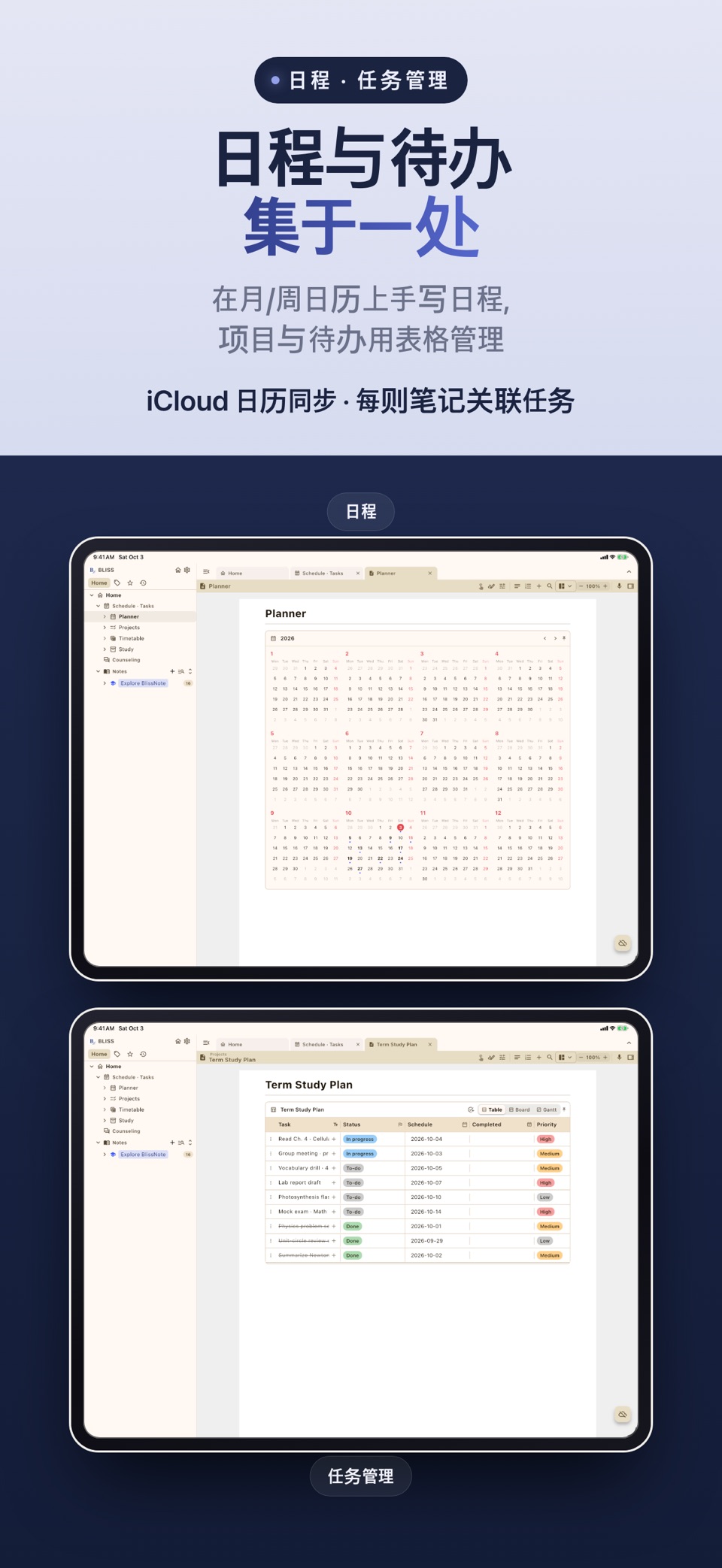The height and width of the screenshot is (1568, 722).
Task: Select Gantt view in Term Study Plan
Action: pos(548,1109)
